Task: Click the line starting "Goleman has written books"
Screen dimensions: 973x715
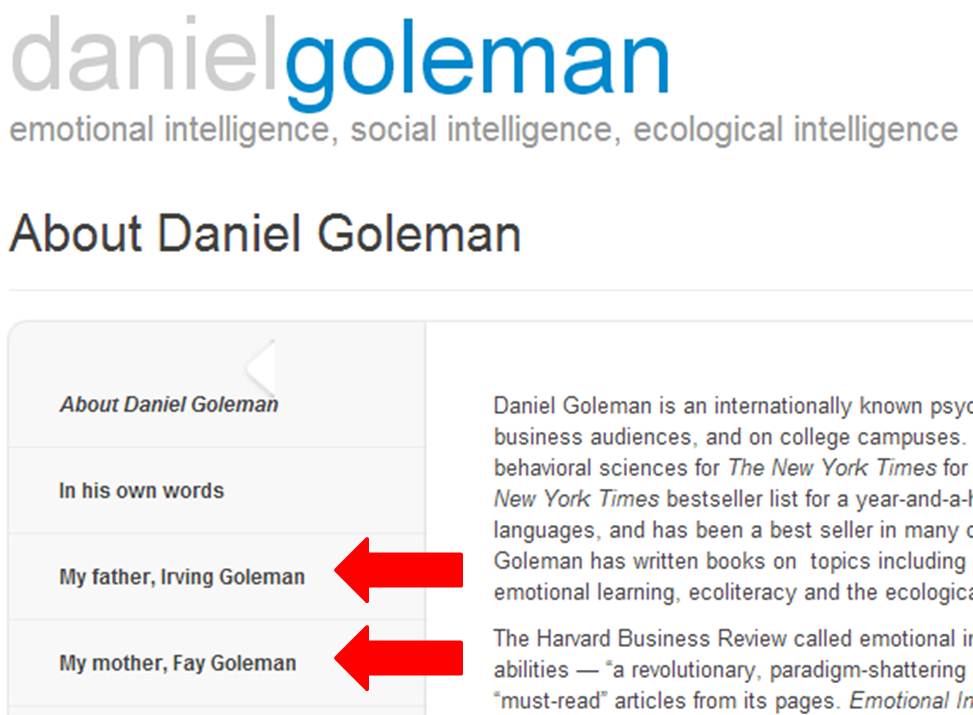Action: pos(733,561)
